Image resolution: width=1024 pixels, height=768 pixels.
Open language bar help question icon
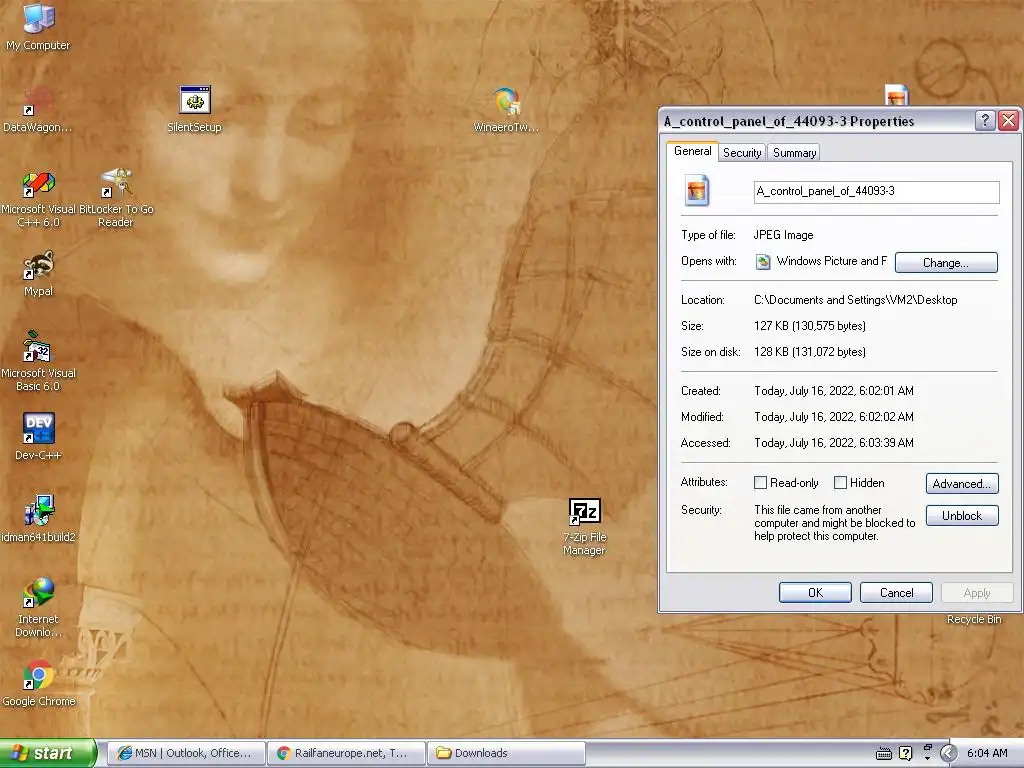[x=906, y=754]
